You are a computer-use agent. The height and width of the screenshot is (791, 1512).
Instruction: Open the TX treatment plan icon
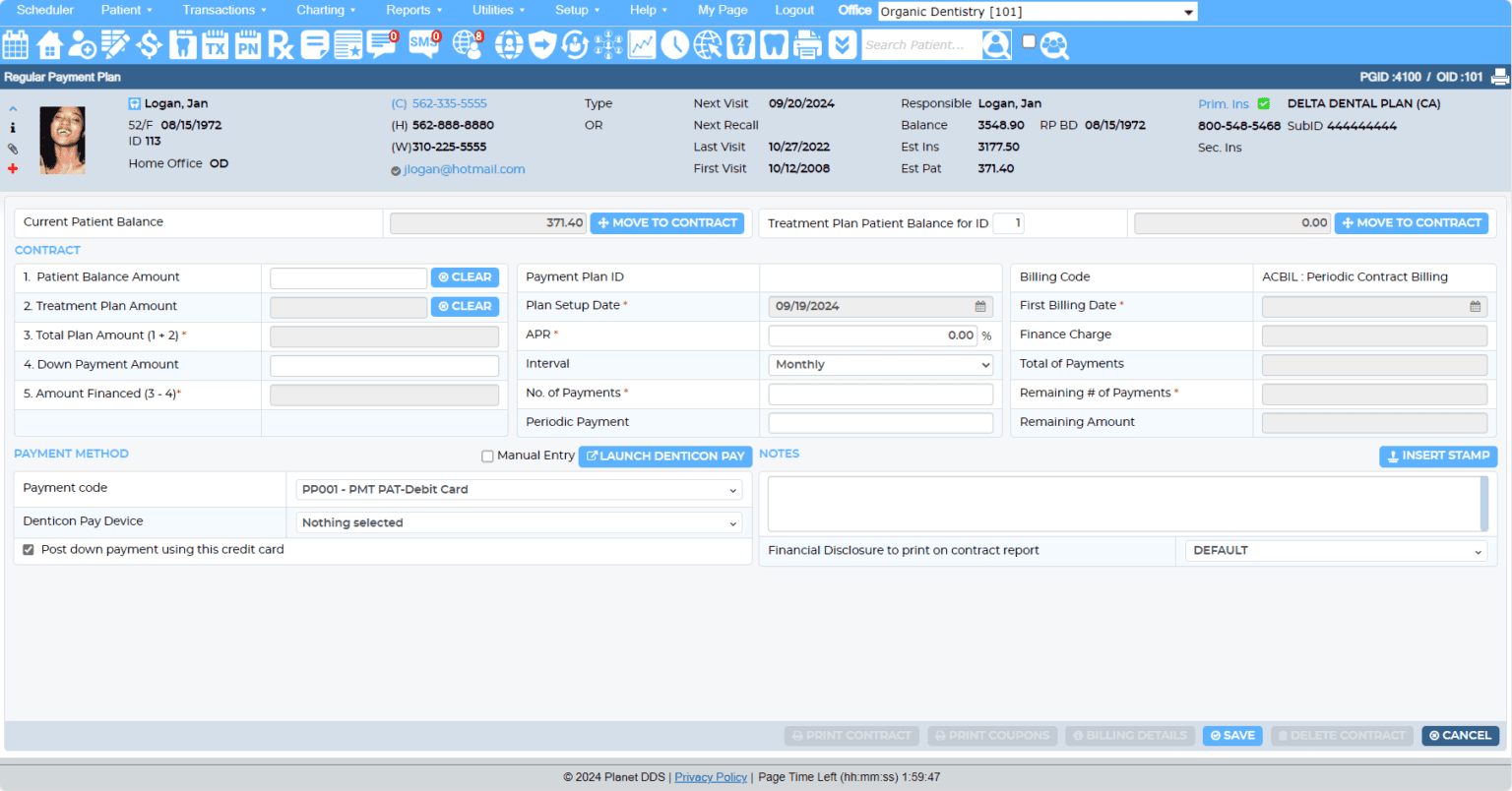(x=217, y=44)
